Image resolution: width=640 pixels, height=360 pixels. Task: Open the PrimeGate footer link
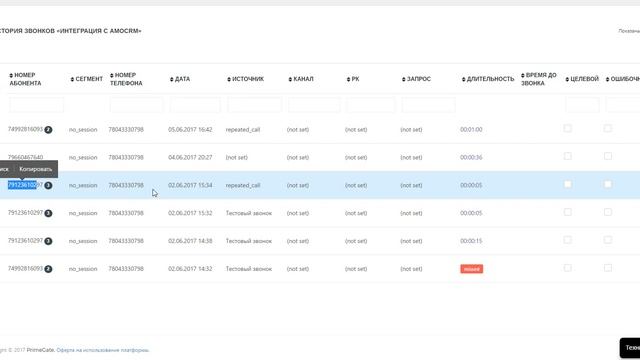40,350
